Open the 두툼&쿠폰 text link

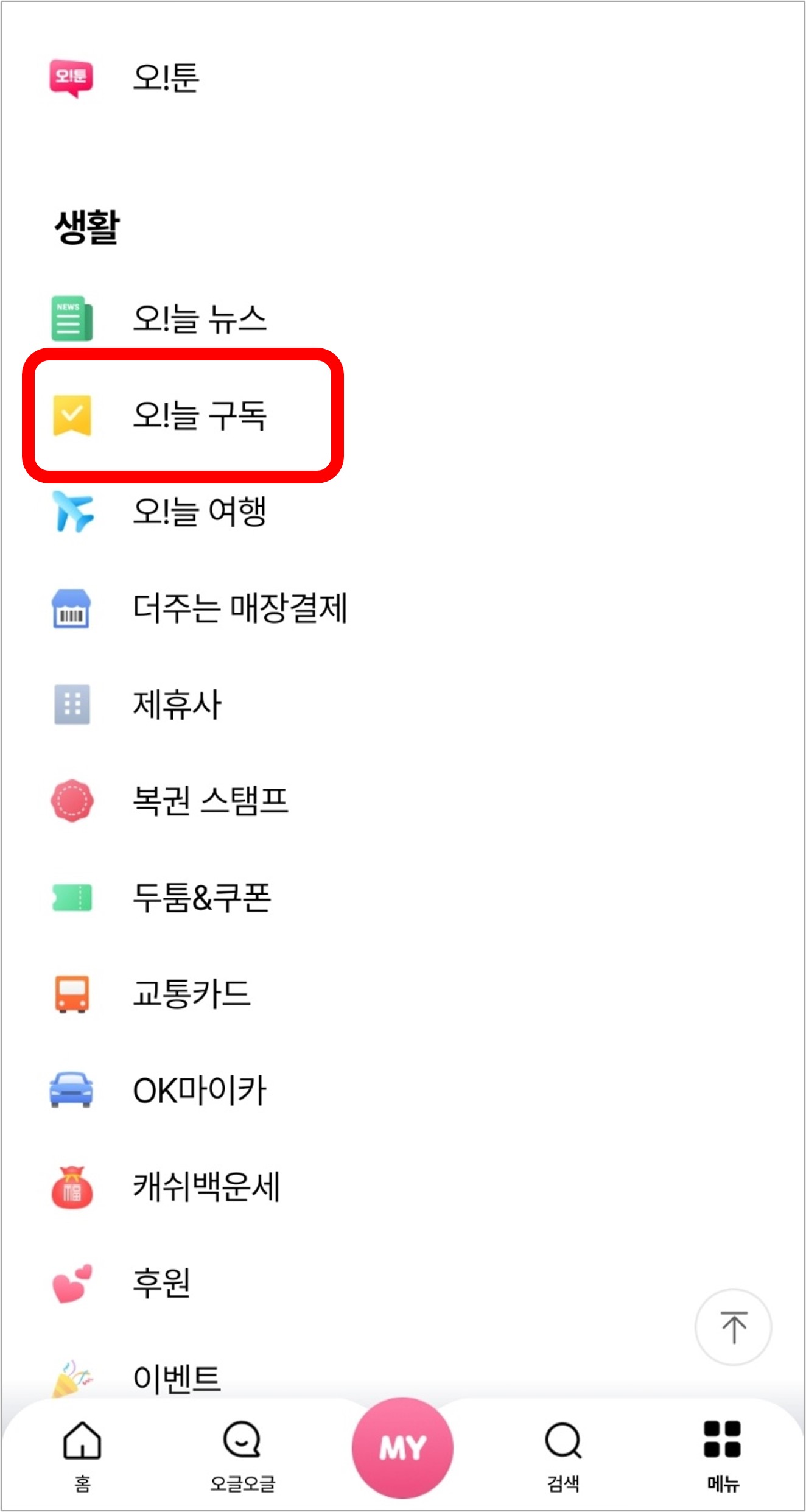pos(201,897)
